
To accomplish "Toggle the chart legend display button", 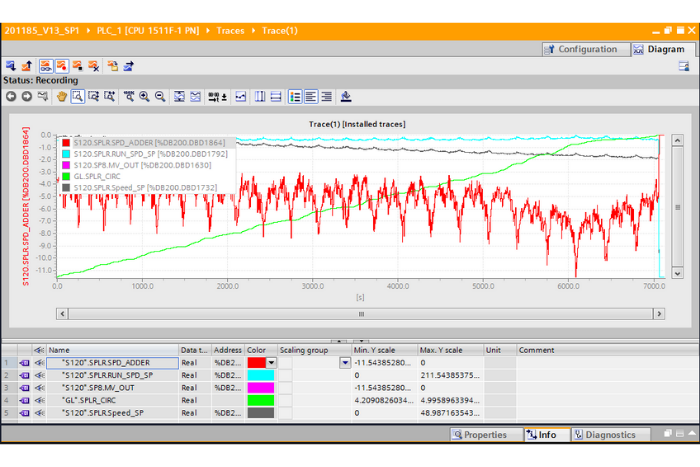I will 295,97.
